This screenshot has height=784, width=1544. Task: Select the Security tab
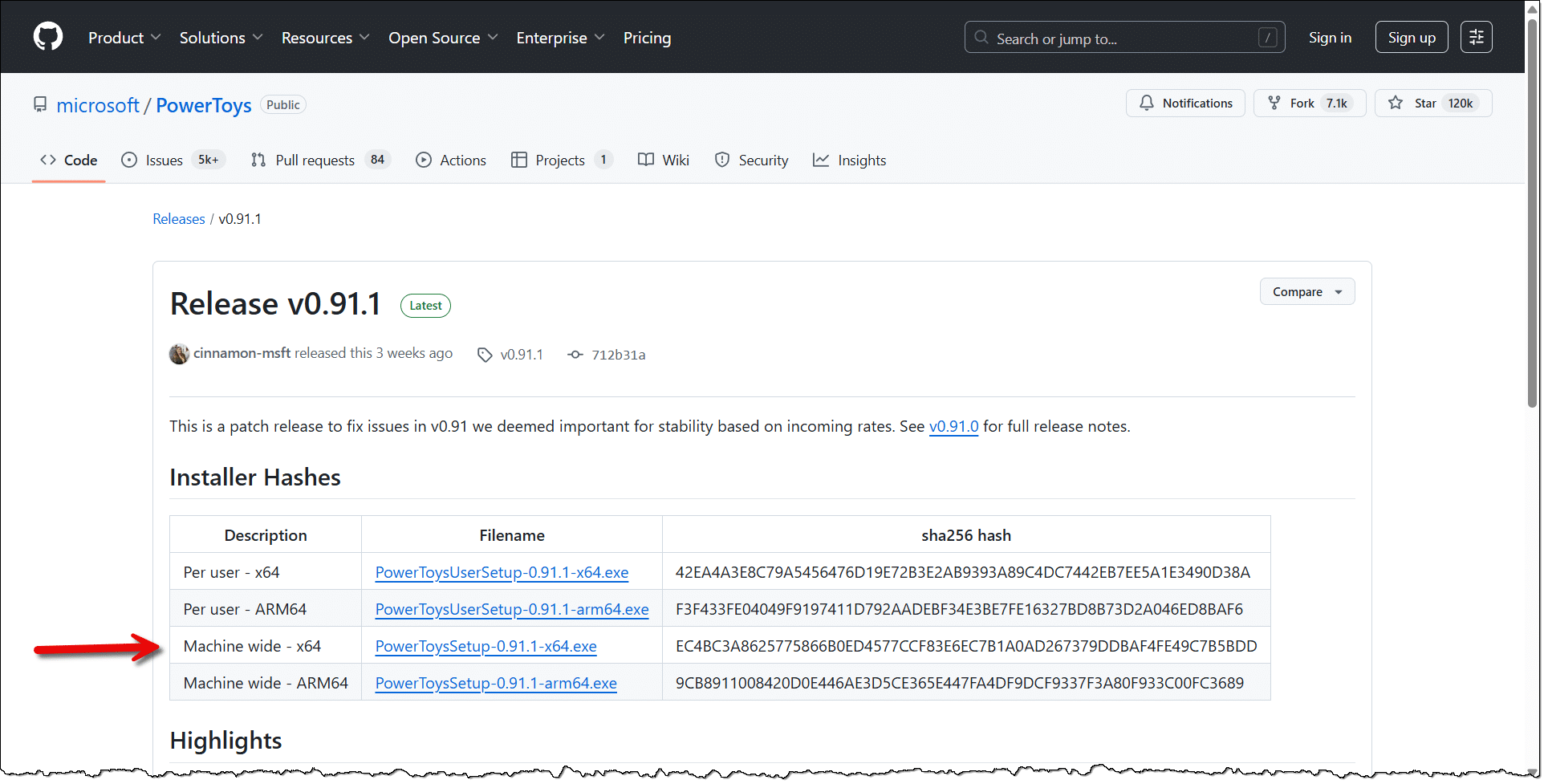pos(751,160)
